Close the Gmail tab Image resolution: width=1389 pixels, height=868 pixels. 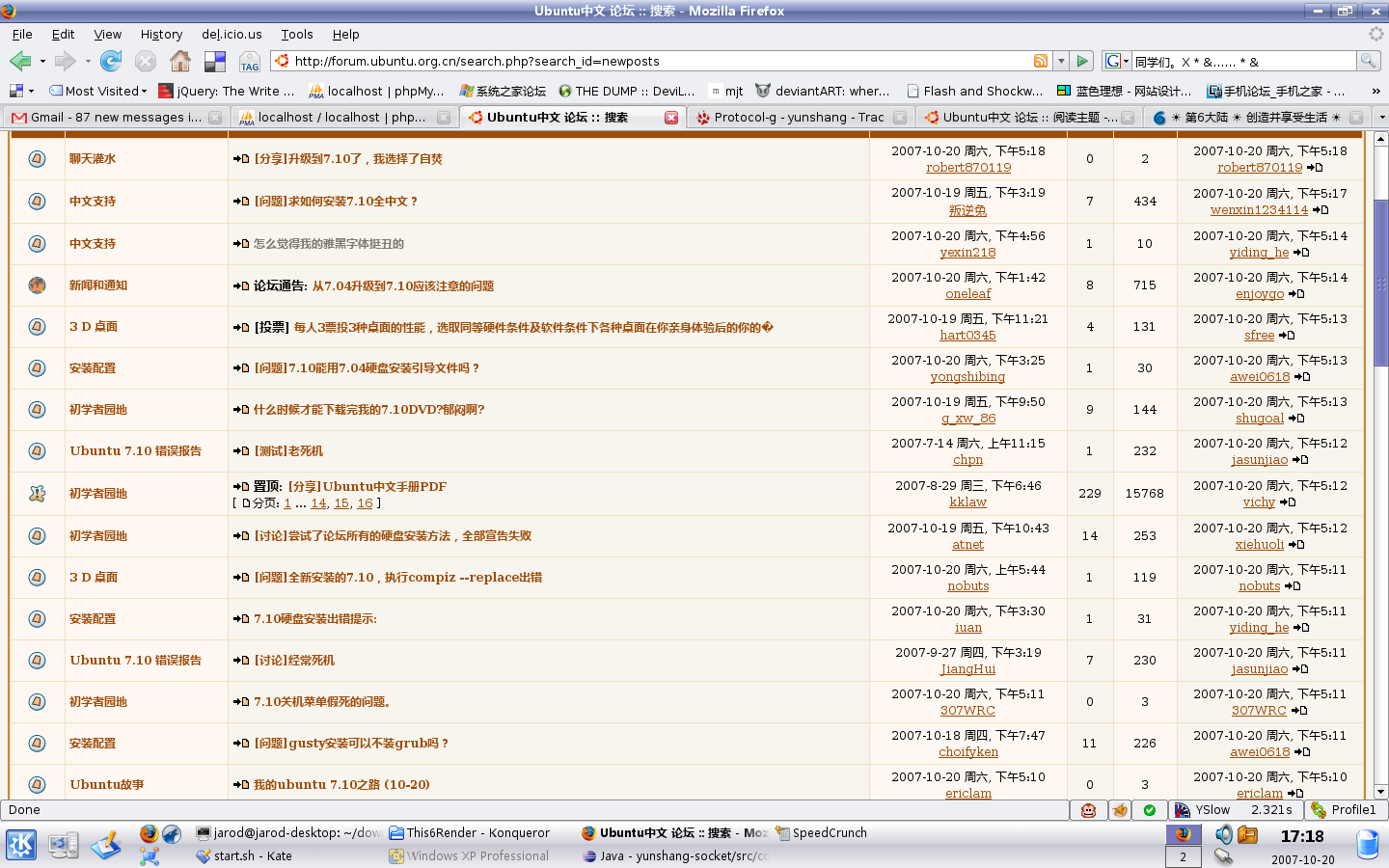coord(215,118)
